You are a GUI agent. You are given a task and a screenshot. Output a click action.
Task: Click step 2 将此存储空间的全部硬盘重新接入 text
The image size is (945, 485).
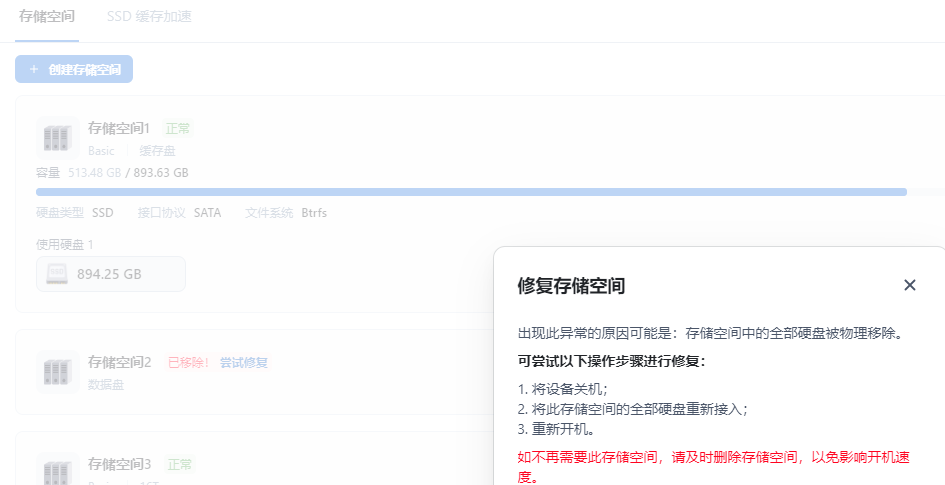pos(632,409)
